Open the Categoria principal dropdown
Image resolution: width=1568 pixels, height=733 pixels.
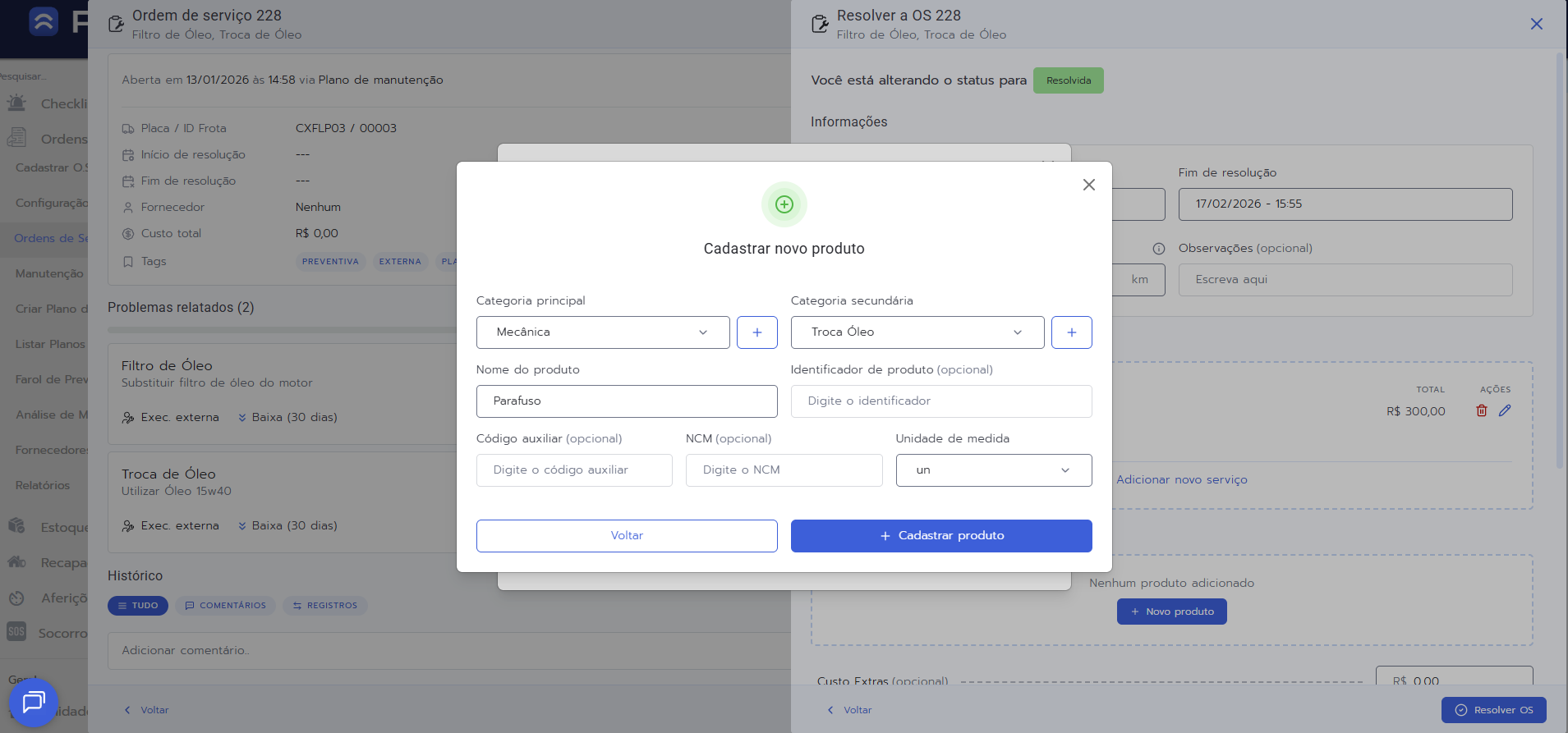point(602,332)
